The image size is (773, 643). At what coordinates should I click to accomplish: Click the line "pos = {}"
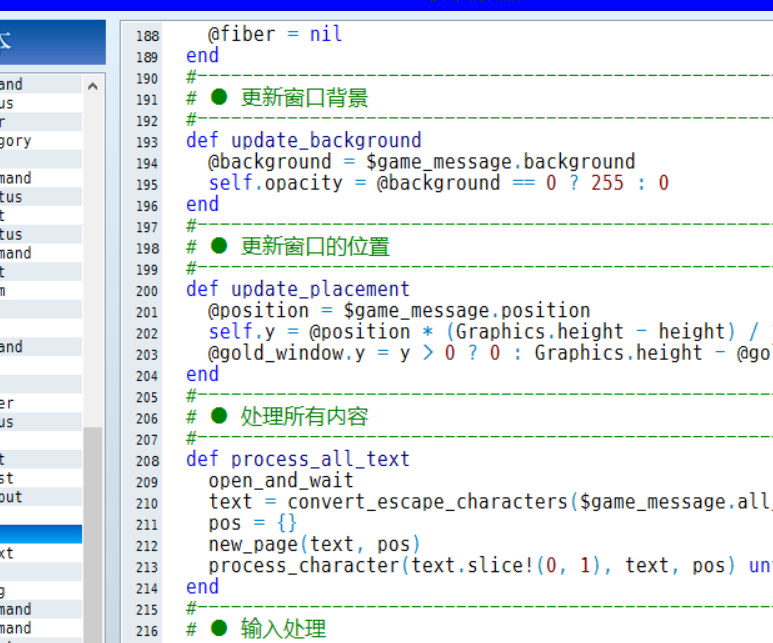coord(252,523)
